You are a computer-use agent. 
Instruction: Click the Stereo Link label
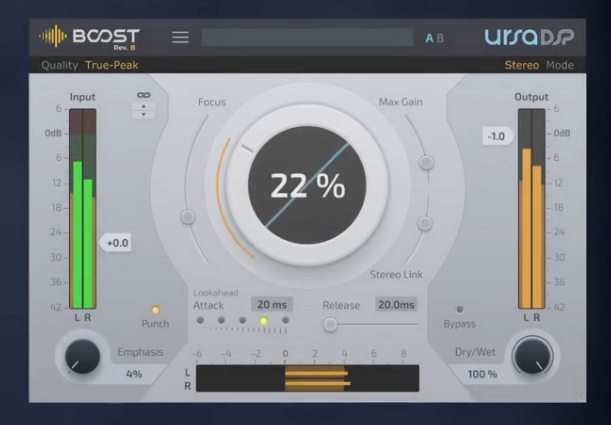(396, 275)
